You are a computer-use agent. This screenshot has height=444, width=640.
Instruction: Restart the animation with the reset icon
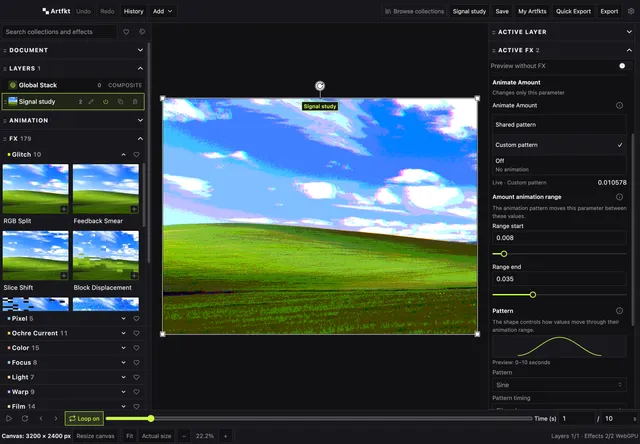(x=25, y=418)
